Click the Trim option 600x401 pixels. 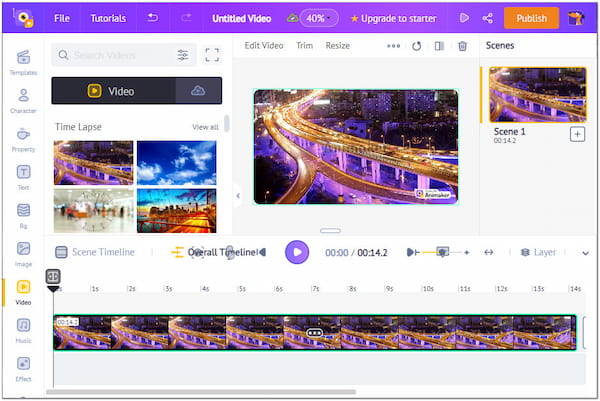tap(305, 46)
